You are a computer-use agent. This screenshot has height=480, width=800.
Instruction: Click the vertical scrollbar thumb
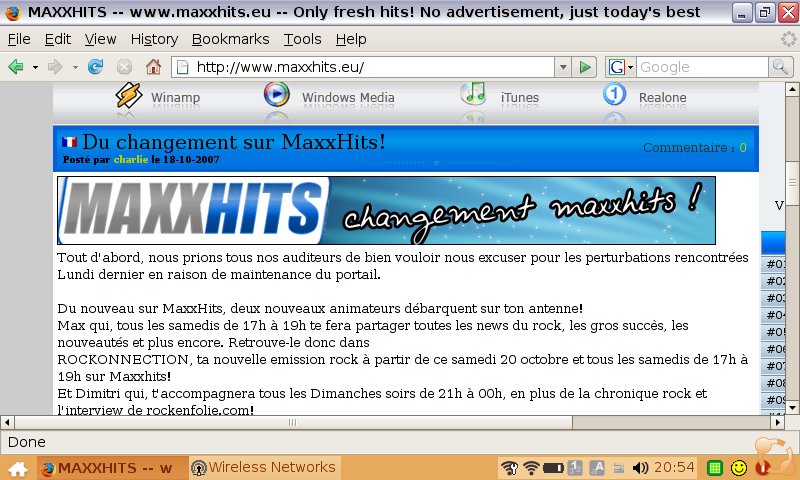coord(792,183)
